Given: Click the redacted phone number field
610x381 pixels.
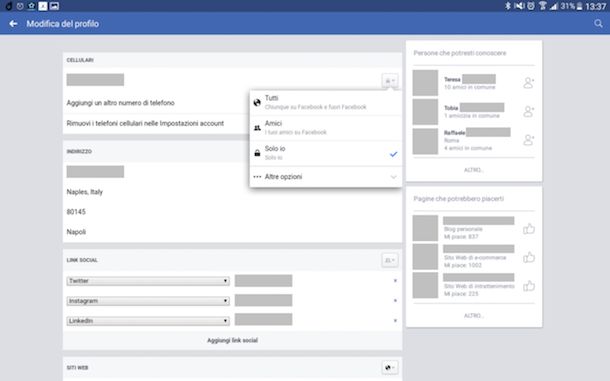Looking at the screenshot, I should tap(95, 80).
